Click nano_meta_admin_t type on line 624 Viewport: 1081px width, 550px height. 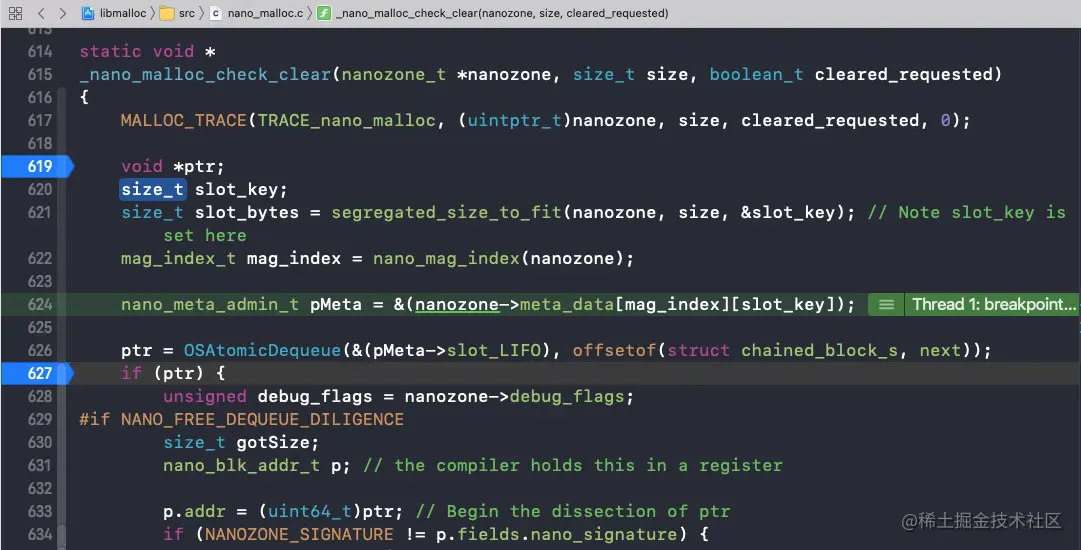point(210,305)
